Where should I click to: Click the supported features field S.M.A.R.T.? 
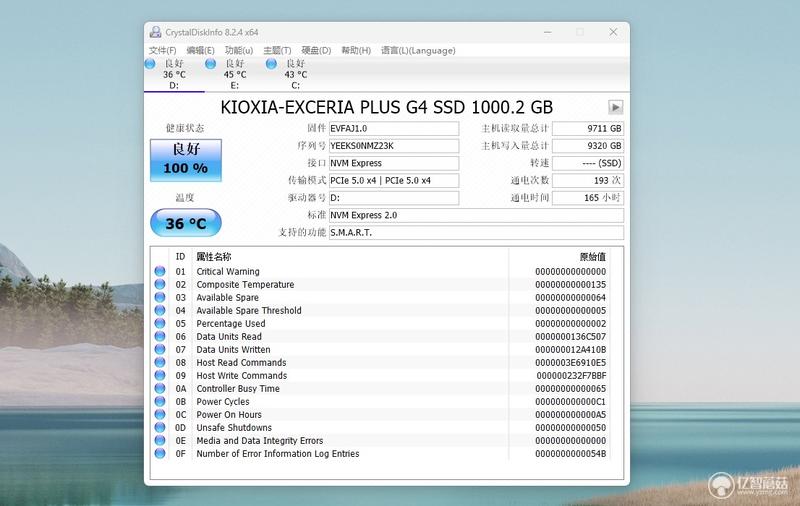point(476,233)
